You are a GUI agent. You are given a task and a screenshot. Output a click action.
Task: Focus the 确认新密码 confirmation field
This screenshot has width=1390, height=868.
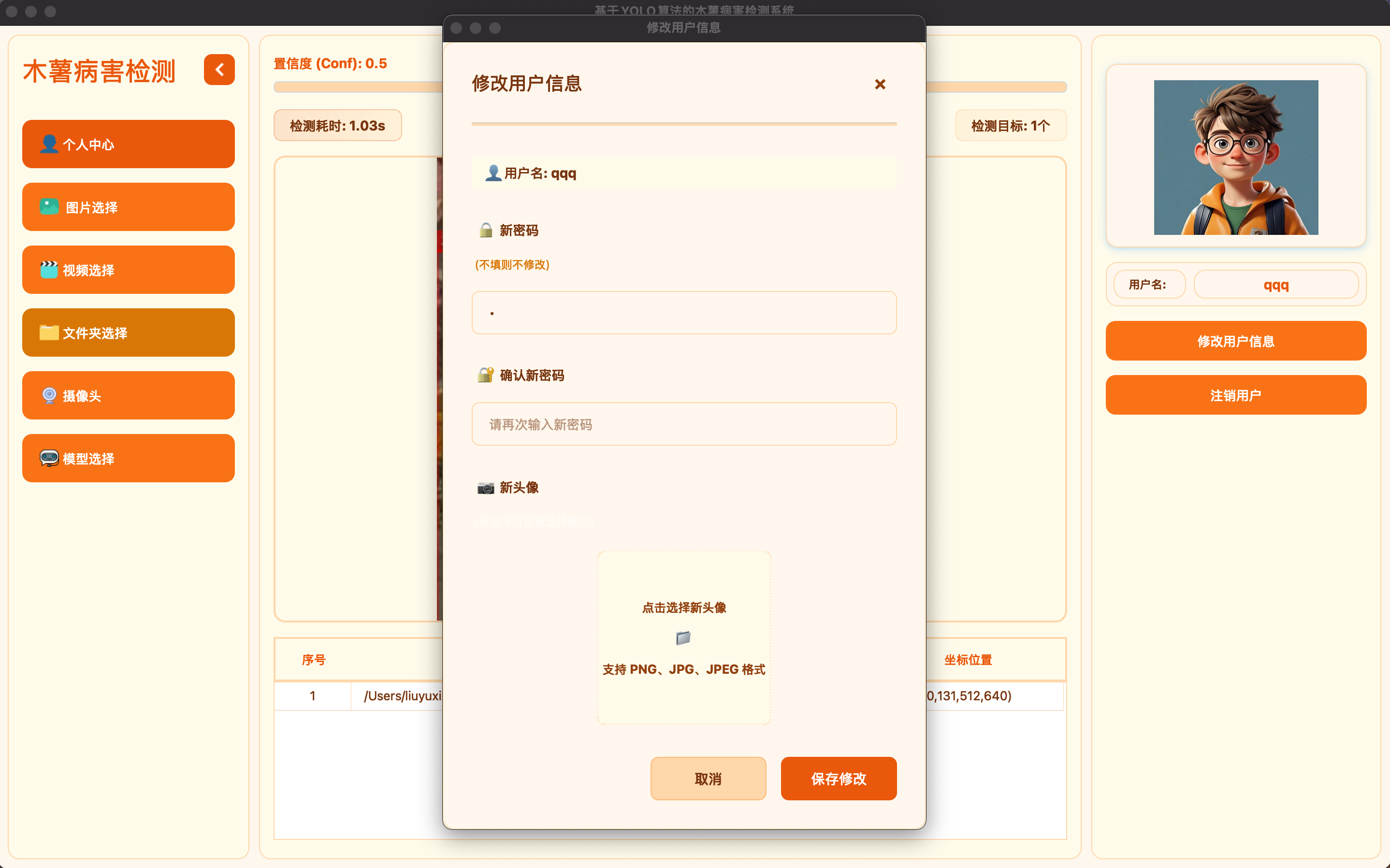pyautogui.click(x=683, y=424)
